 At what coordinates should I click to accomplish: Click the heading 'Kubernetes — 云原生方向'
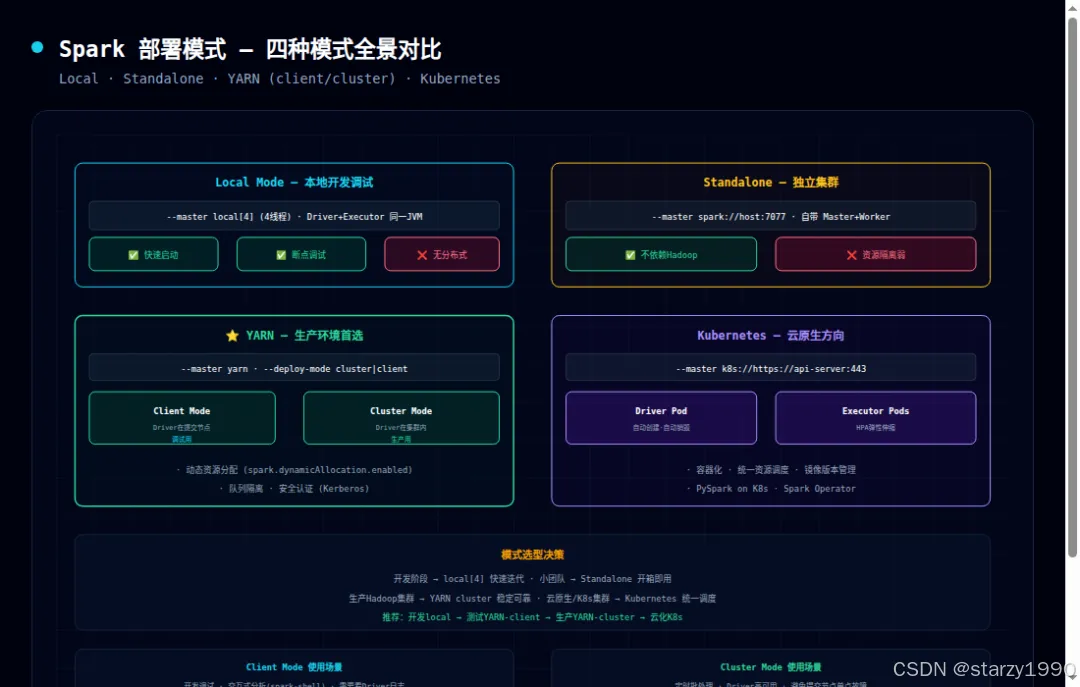771,336
